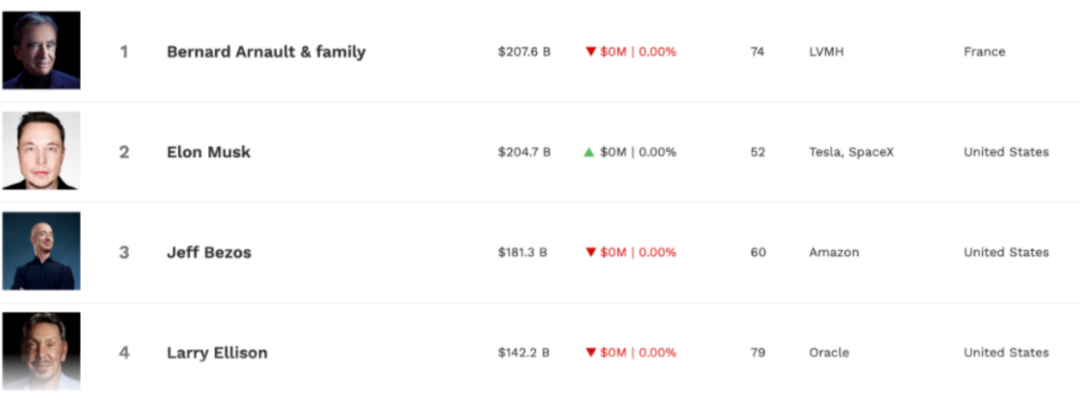The image size is (1080, 401).
Task: Select the France country label
Action: [x=984, y=52]
